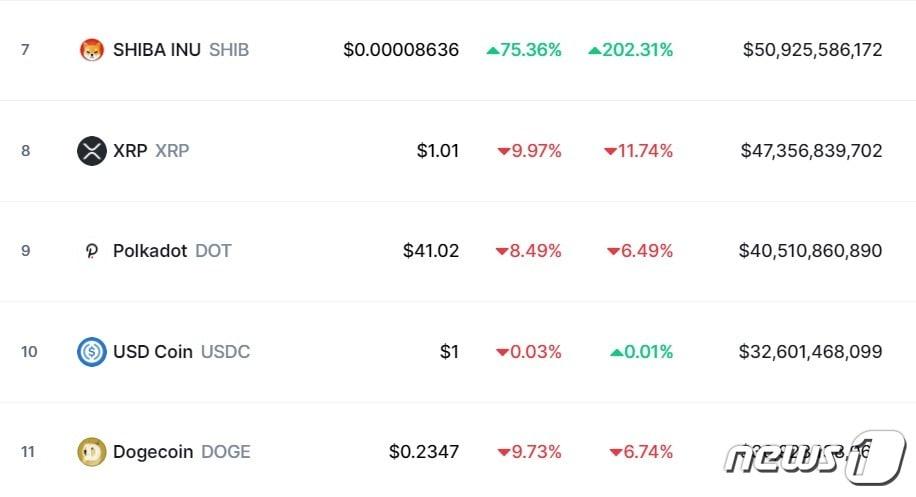Screen dimensions: 916x497
Task: Click the XRP coin logo
Action: point(92,151)
